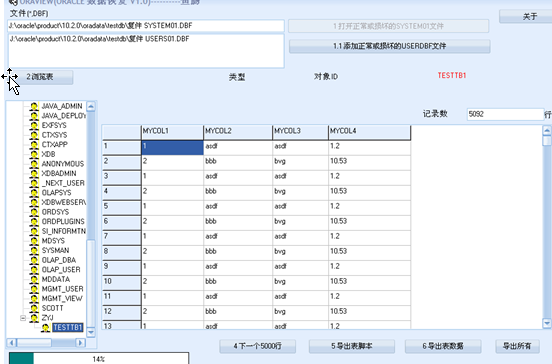Click the 导出所有 button

517,346
